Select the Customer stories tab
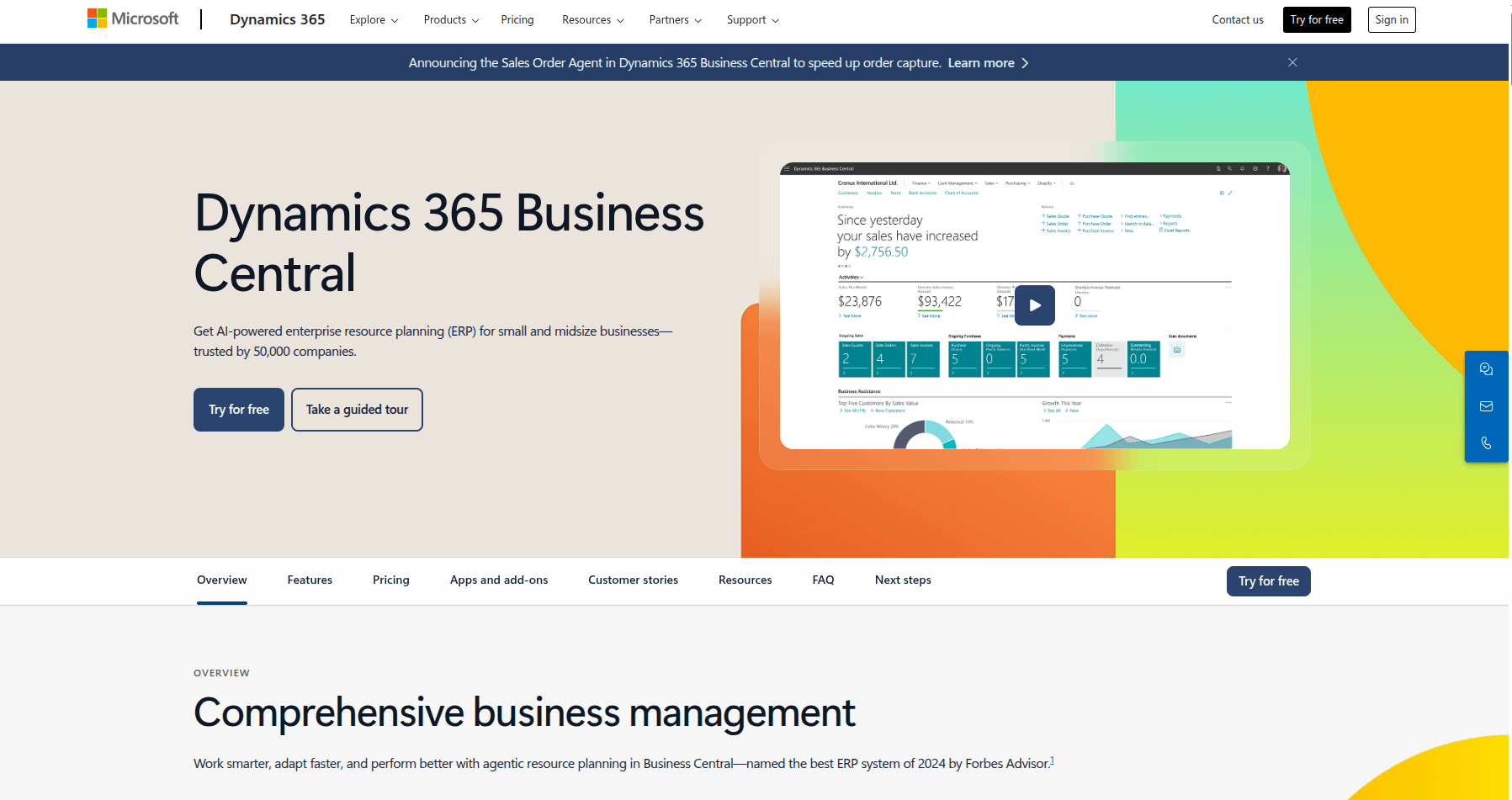The width and height of the screenshot is (1512, 800). (632, 580)
